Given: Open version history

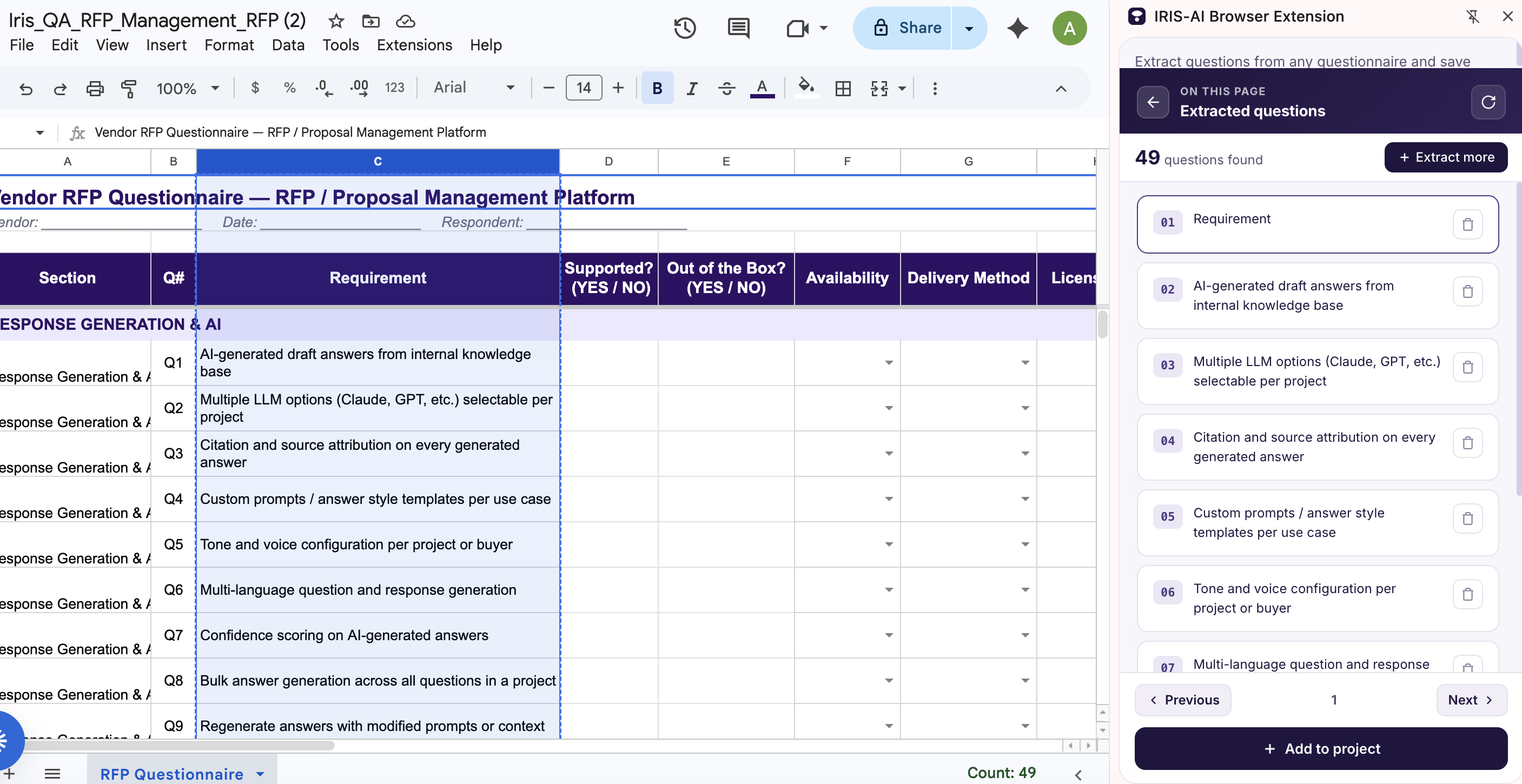Looking at the screenshot, I should (x=685, y=28).
